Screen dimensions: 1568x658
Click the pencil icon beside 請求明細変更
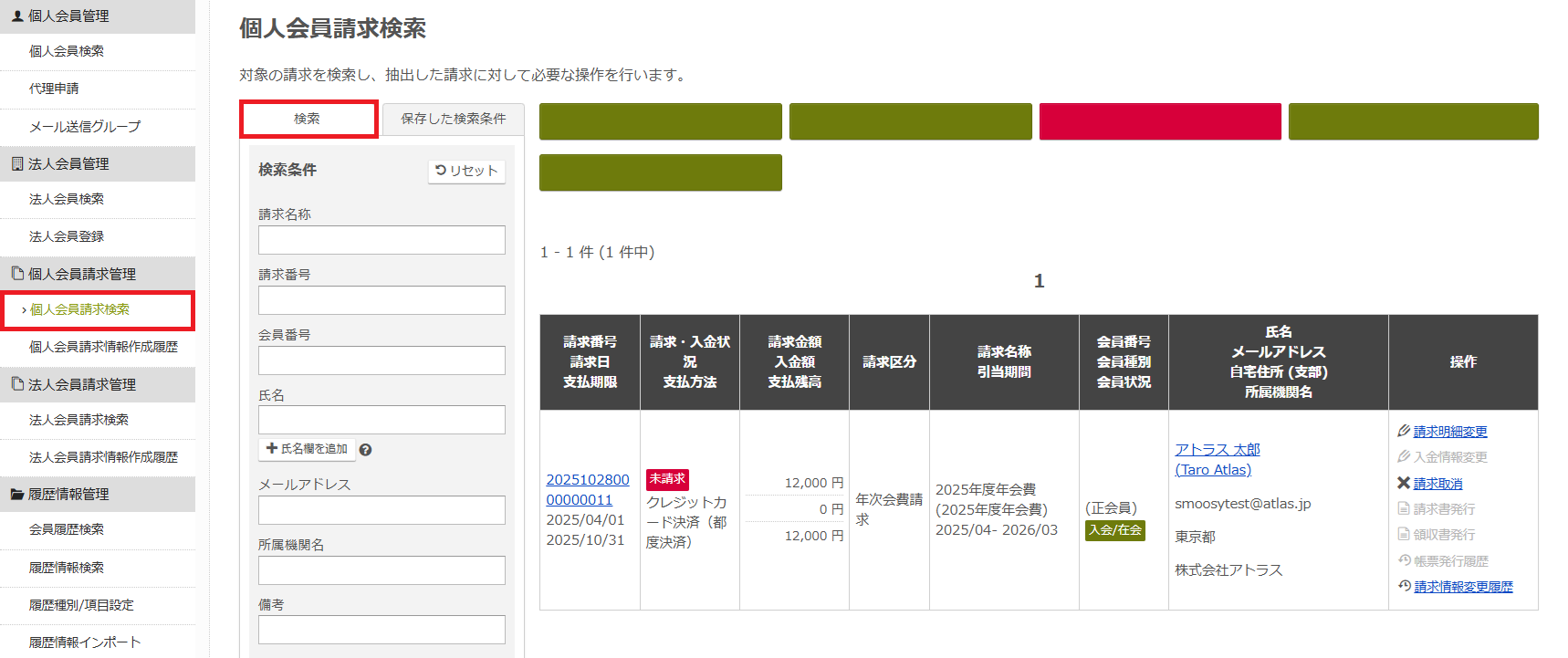coord(1404,431)
